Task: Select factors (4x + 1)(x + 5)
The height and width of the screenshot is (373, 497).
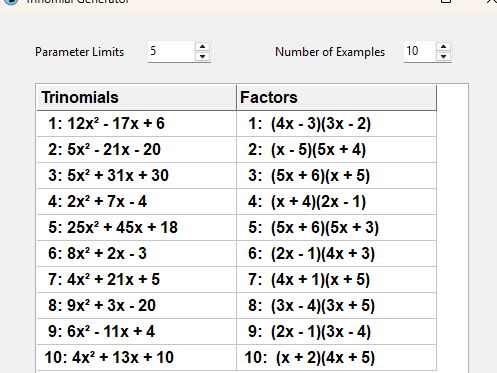Action: click(336, 280)
